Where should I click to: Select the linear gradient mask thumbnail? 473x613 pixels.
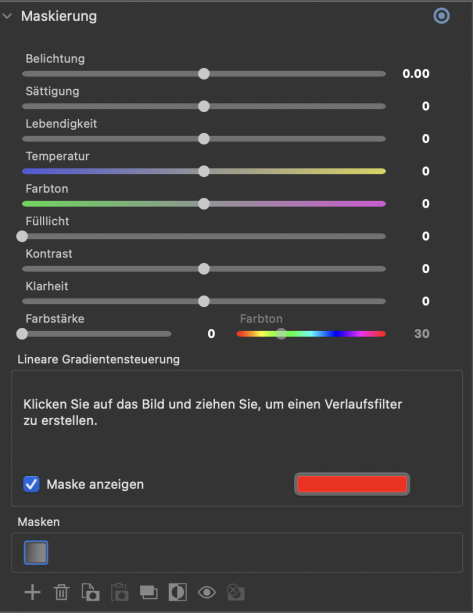pyautogui.click(x=36, y=552)
